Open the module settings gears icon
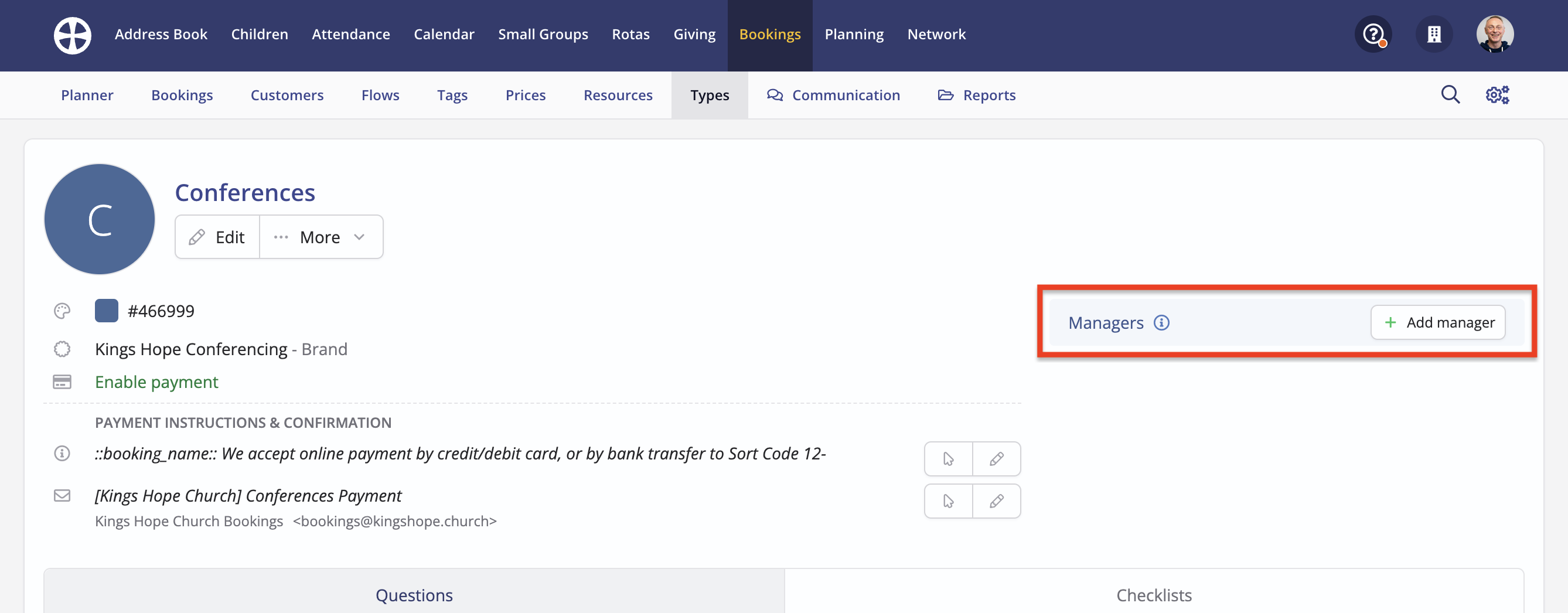 pyautogui.click(x=1497, y=95)
